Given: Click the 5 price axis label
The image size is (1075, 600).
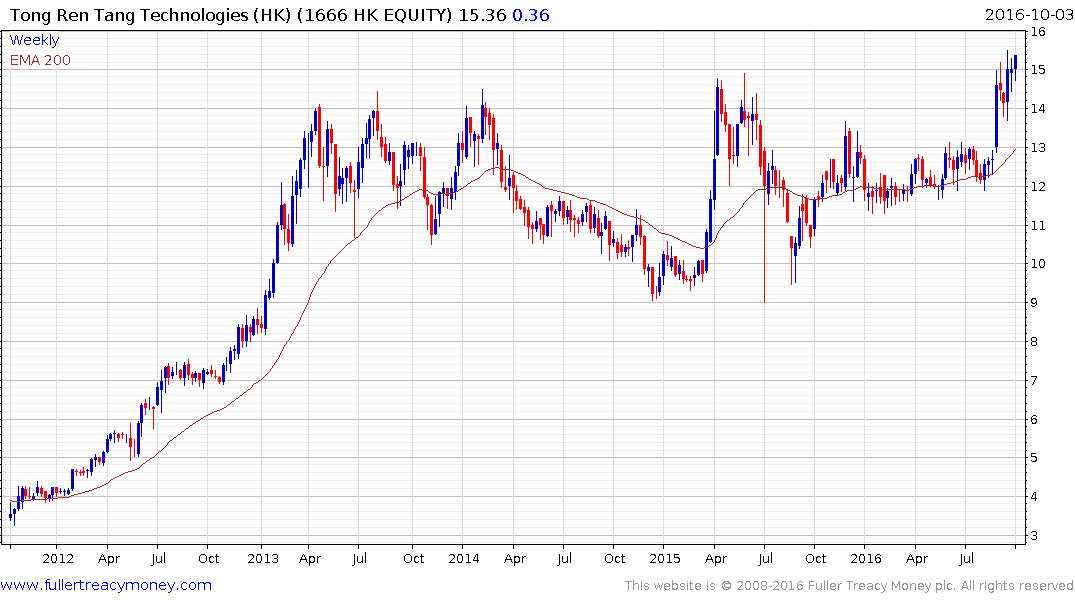Looking at the screenshot, I should (1035, 458).
